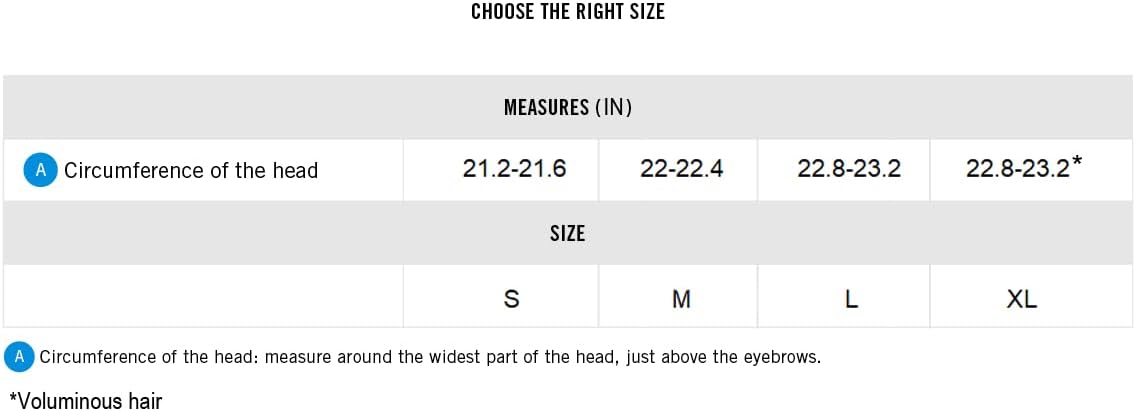The width and height of the screenshot is (1136, 411).
Task: Click the 'CHOOSE THE RIGHT SIZE' heading
Action: pos(567,12)
